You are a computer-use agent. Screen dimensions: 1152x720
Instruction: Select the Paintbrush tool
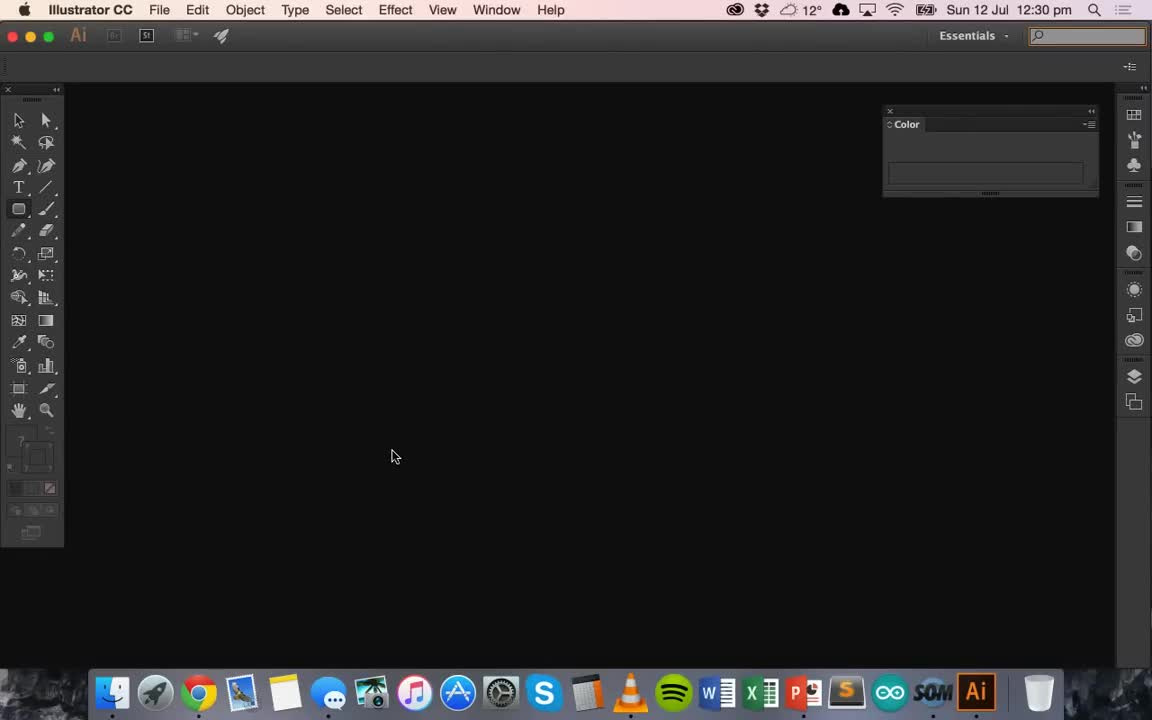[46, 209]
